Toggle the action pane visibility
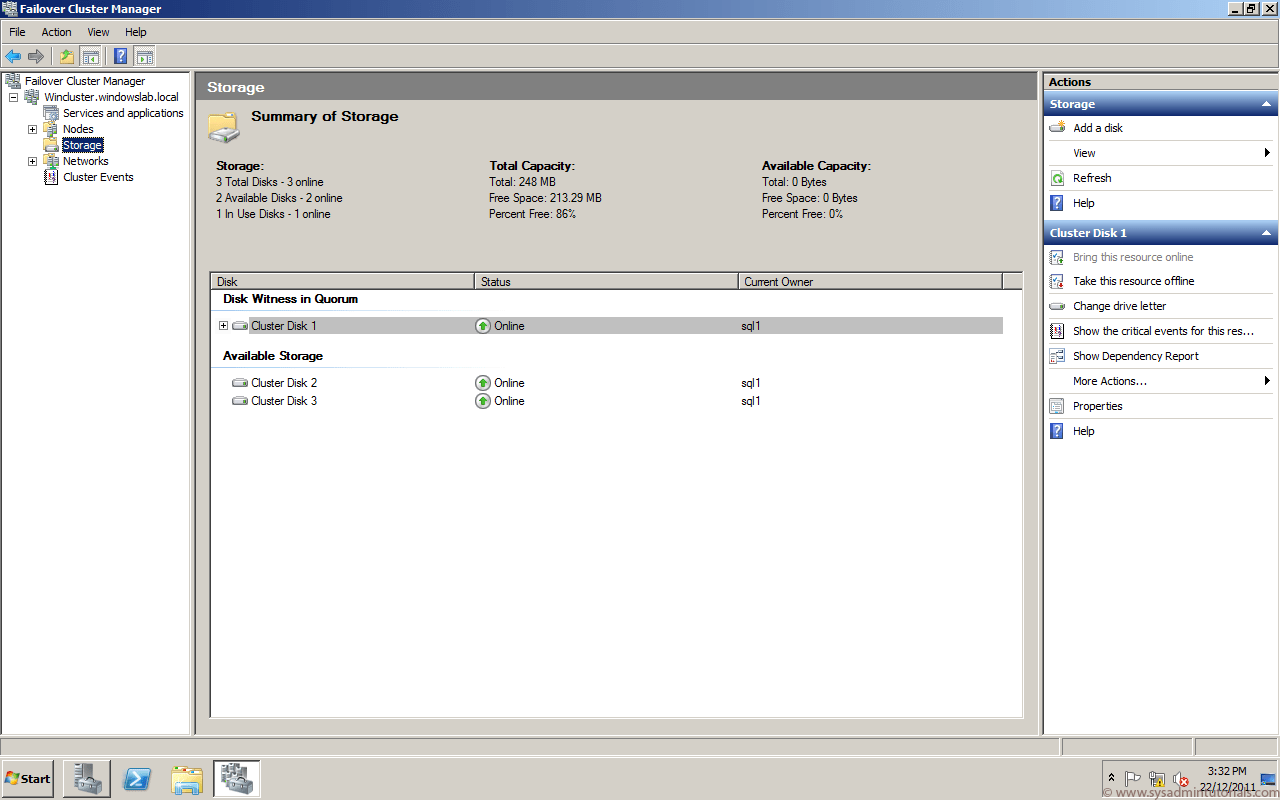 click(x=145, y=56)
